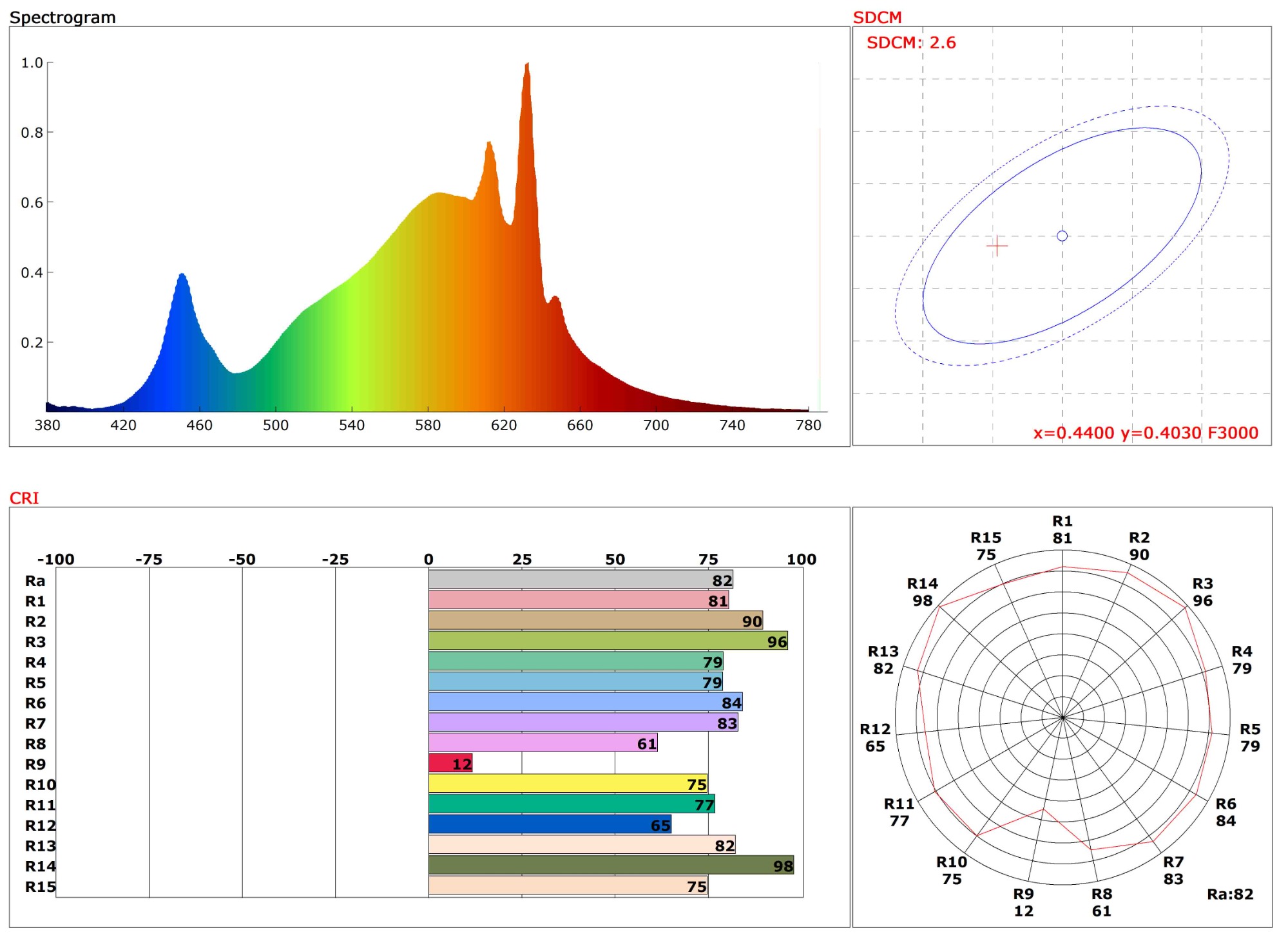1288x937 pixels.
Task: Click the red SDCM section heading
Action: click(877, 17)
